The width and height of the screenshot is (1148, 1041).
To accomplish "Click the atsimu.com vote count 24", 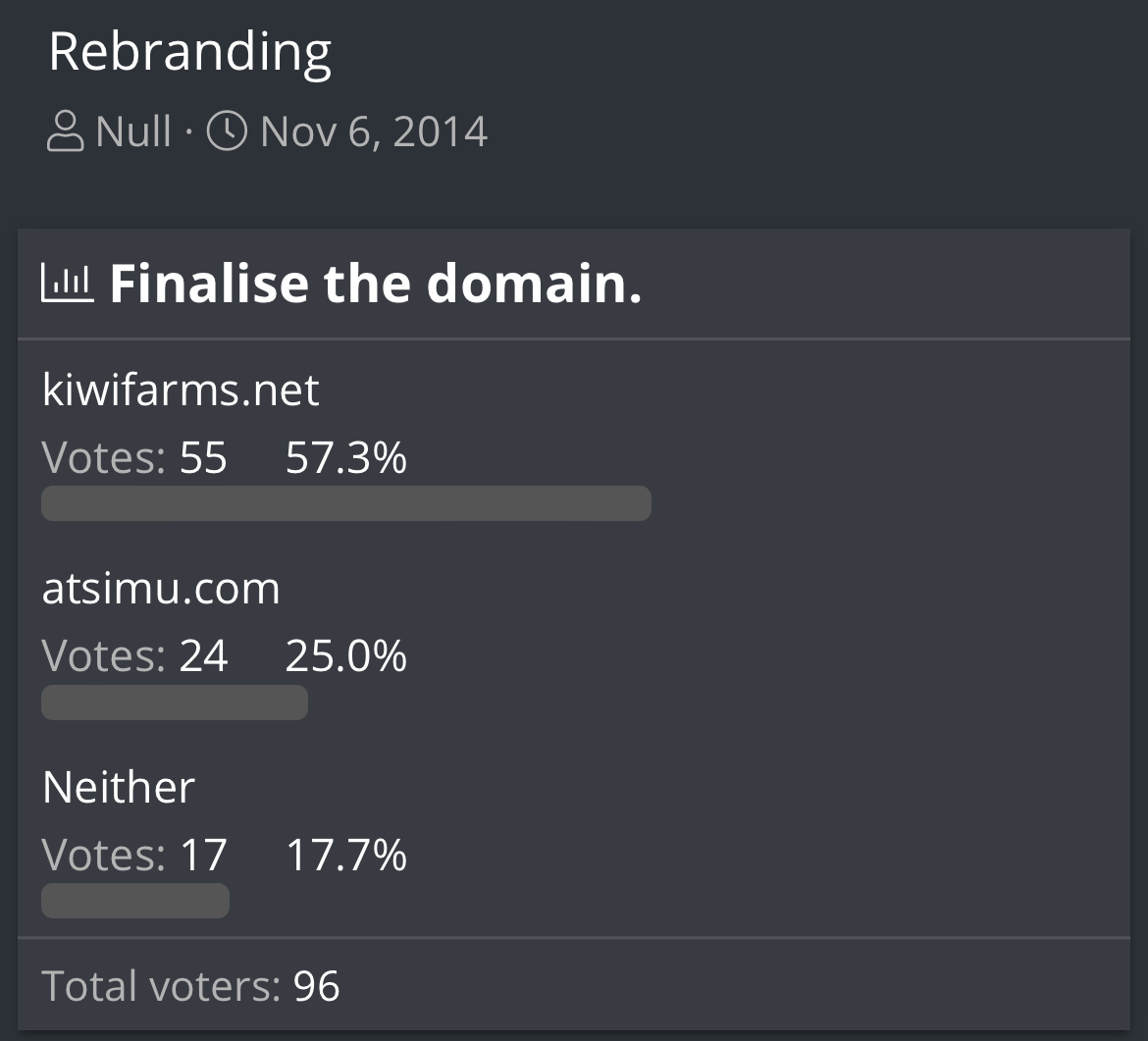I will click(x=203, y=655).
